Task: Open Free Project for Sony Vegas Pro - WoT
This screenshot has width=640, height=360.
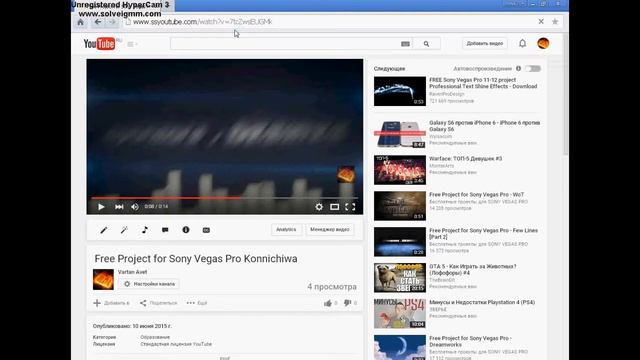Action: pos(476,194)
